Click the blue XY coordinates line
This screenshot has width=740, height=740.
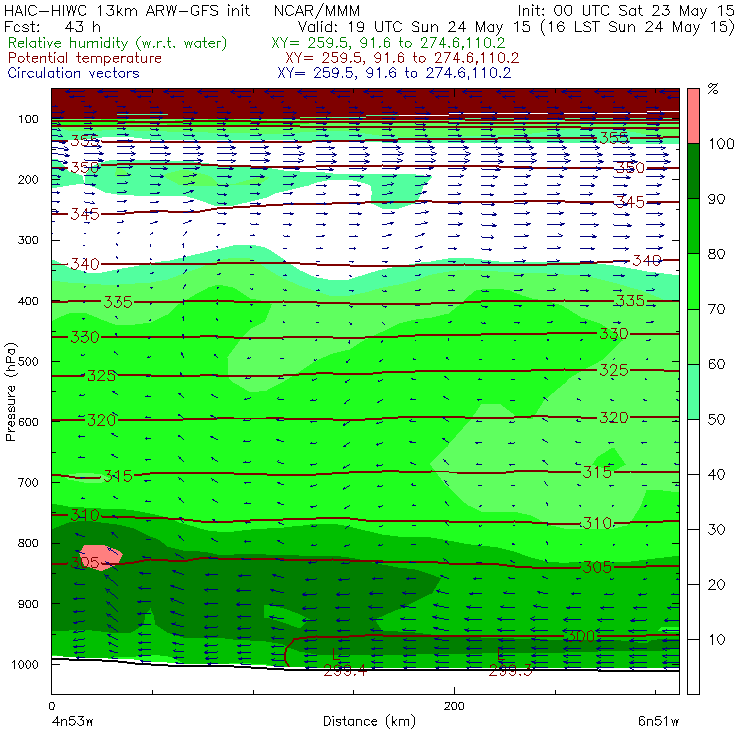coord(394,73)
